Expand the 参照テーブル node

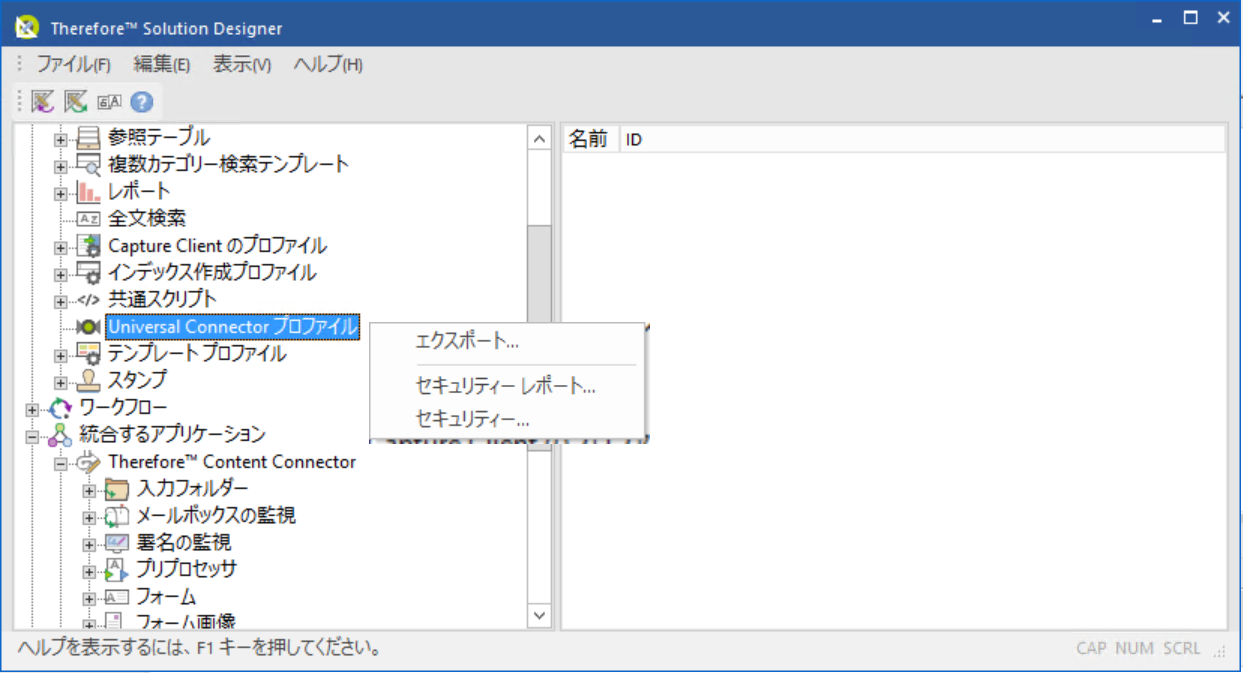point(60,139)
